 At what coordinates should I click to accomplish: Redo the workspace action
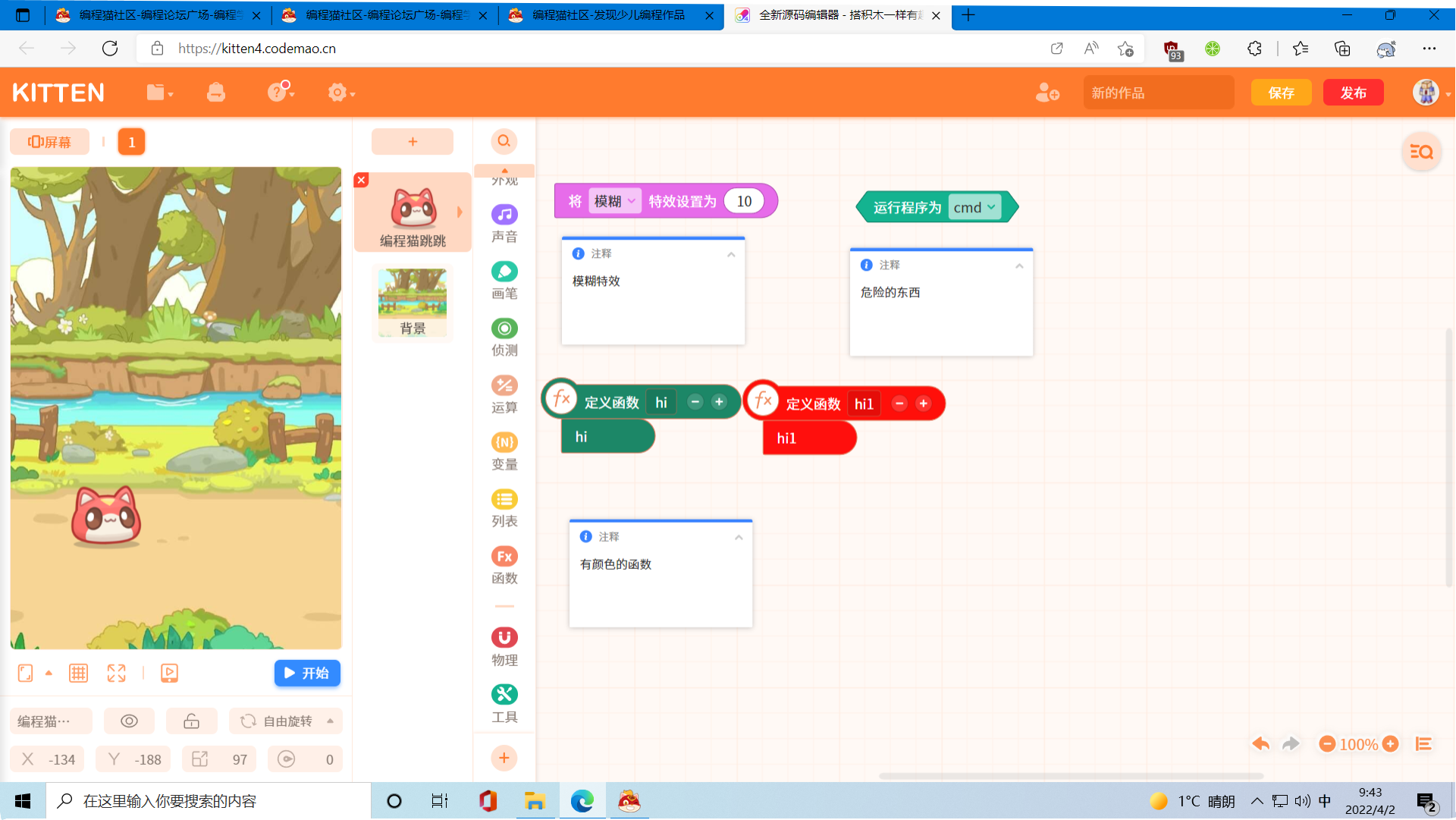(x=1291, y=744)
